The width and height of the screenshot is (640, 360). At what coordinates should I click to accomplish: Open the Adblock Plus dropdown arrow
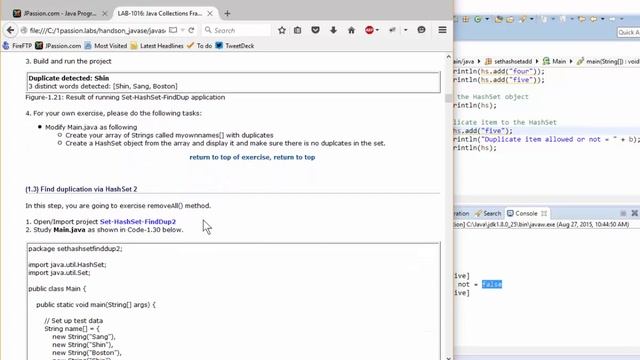click(377, 30)
